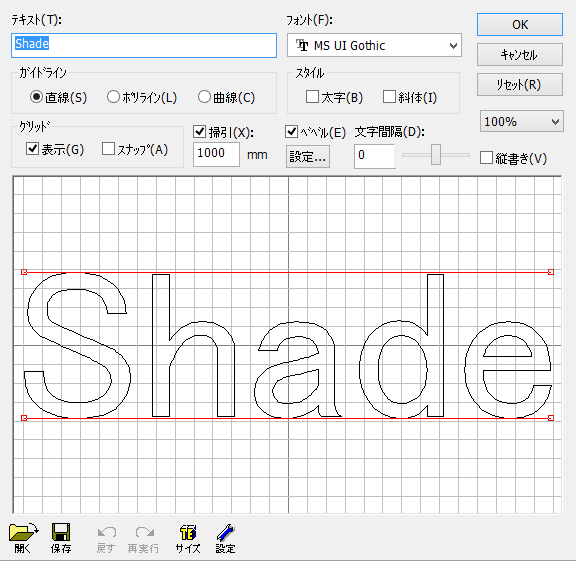Click the 設定... bevel settings button

pyautogui.click(x=307, y=157)
